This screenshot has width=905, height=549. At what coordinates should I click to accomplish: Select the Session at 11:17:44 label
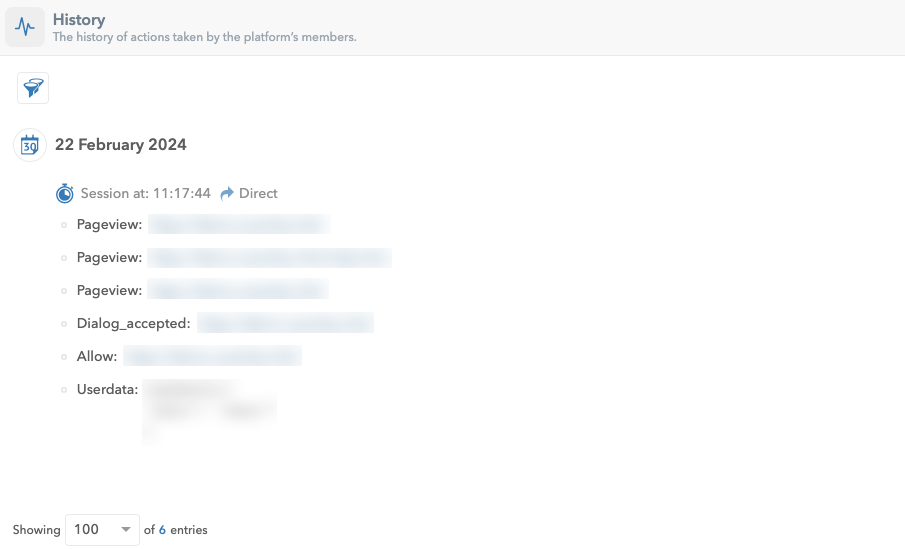coord(145,193)
